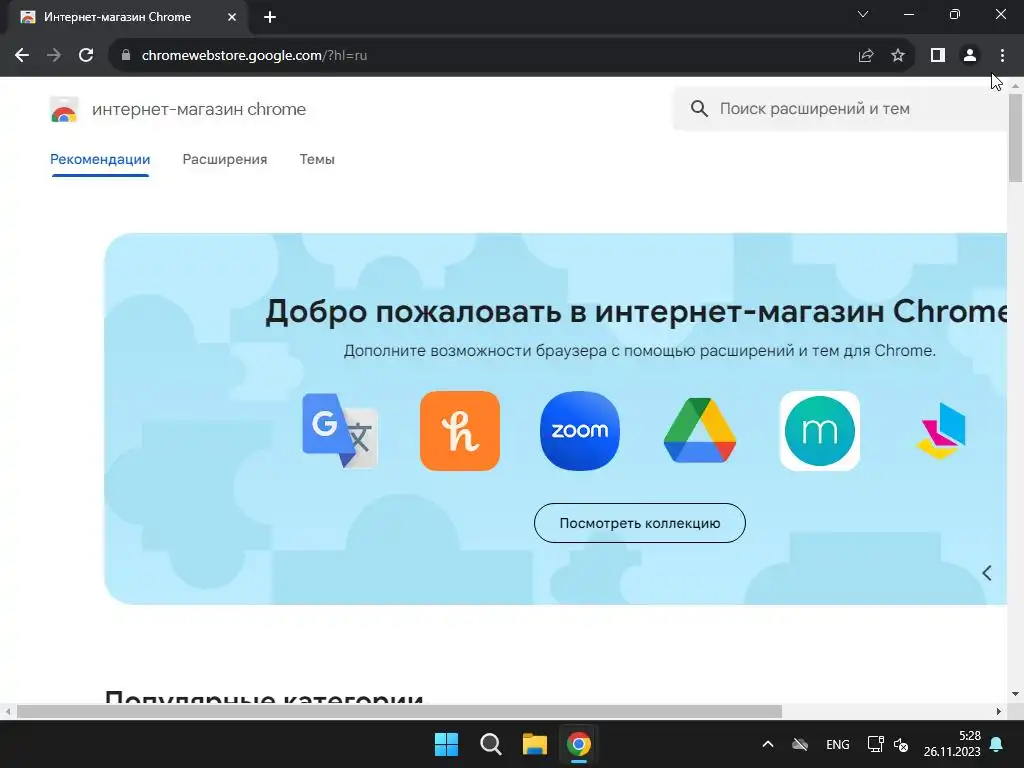The height and width of the screenshot is (768, 1024).
Task: Click network display tray icon
Action: [875, 744]
